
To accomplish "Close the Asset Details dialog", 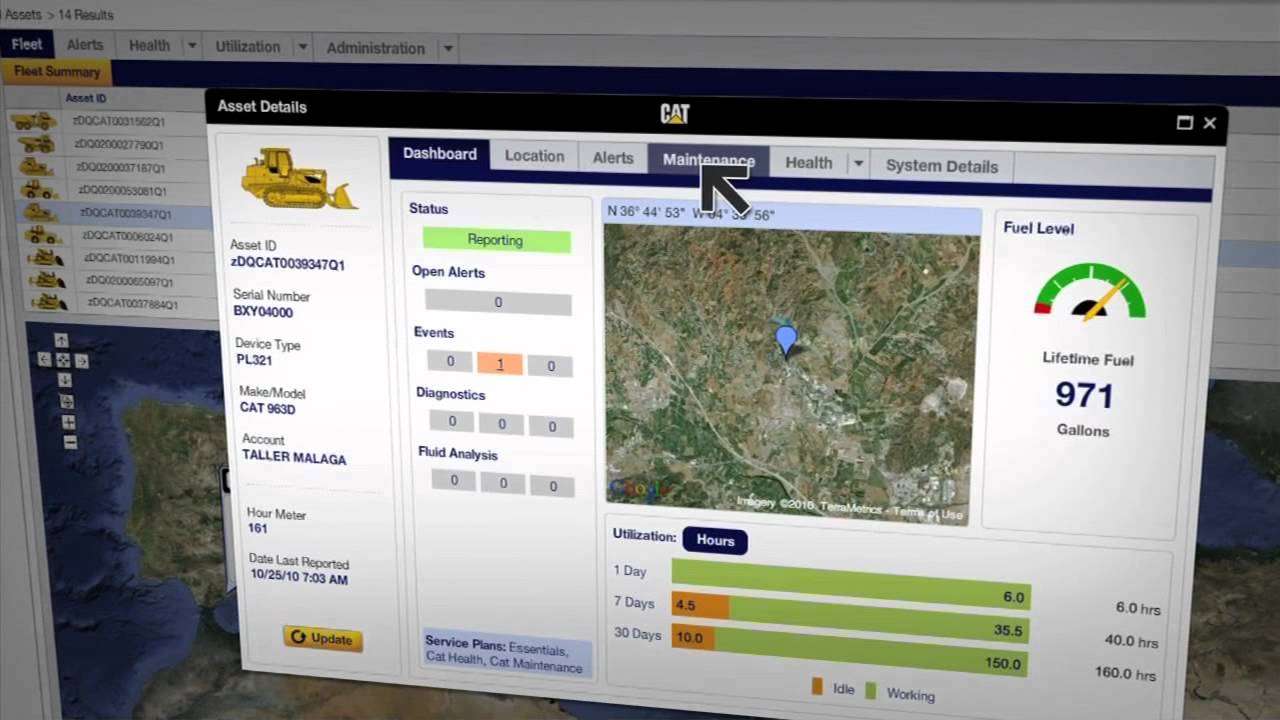I will (x=1210, y=123).
